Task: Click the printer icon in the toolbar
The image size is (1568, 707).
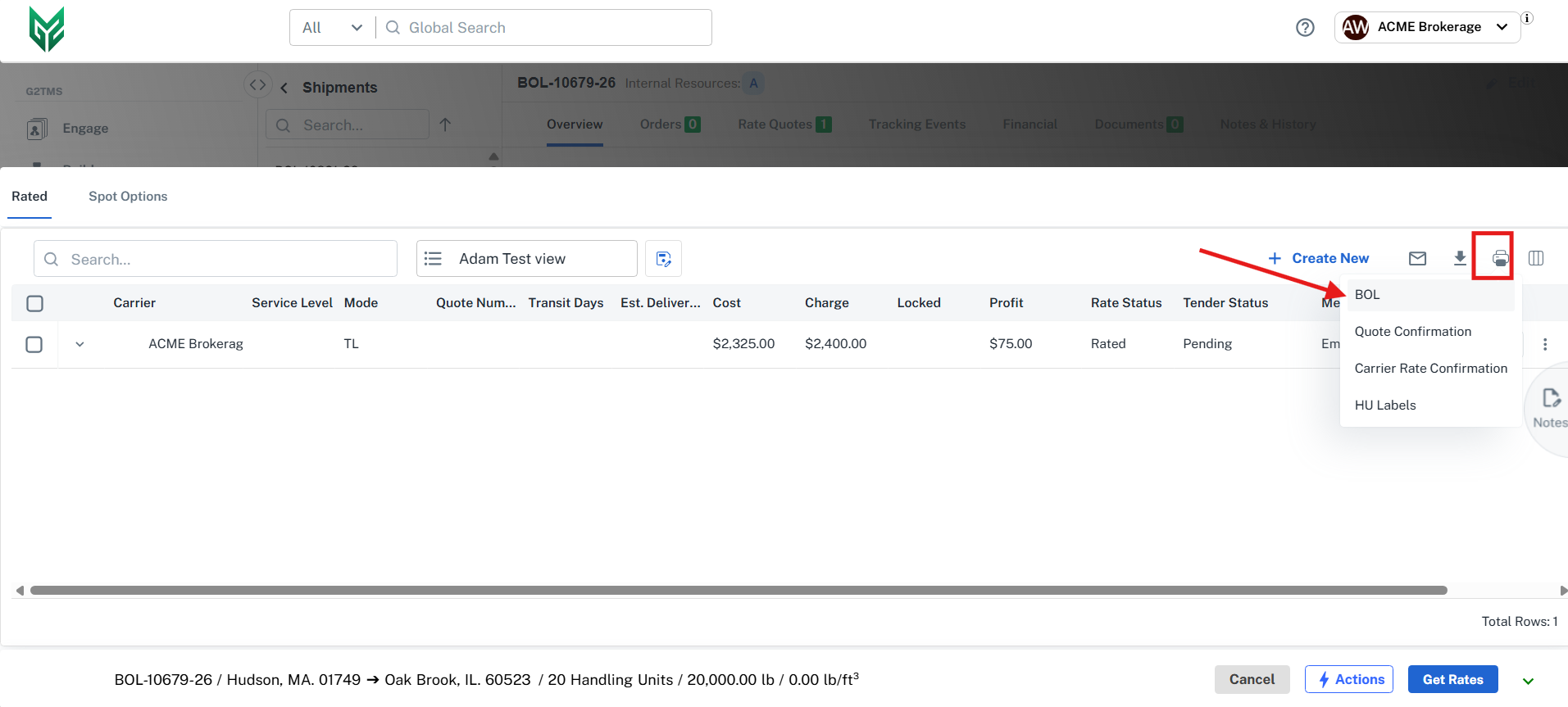Action: click(1500, 259)
